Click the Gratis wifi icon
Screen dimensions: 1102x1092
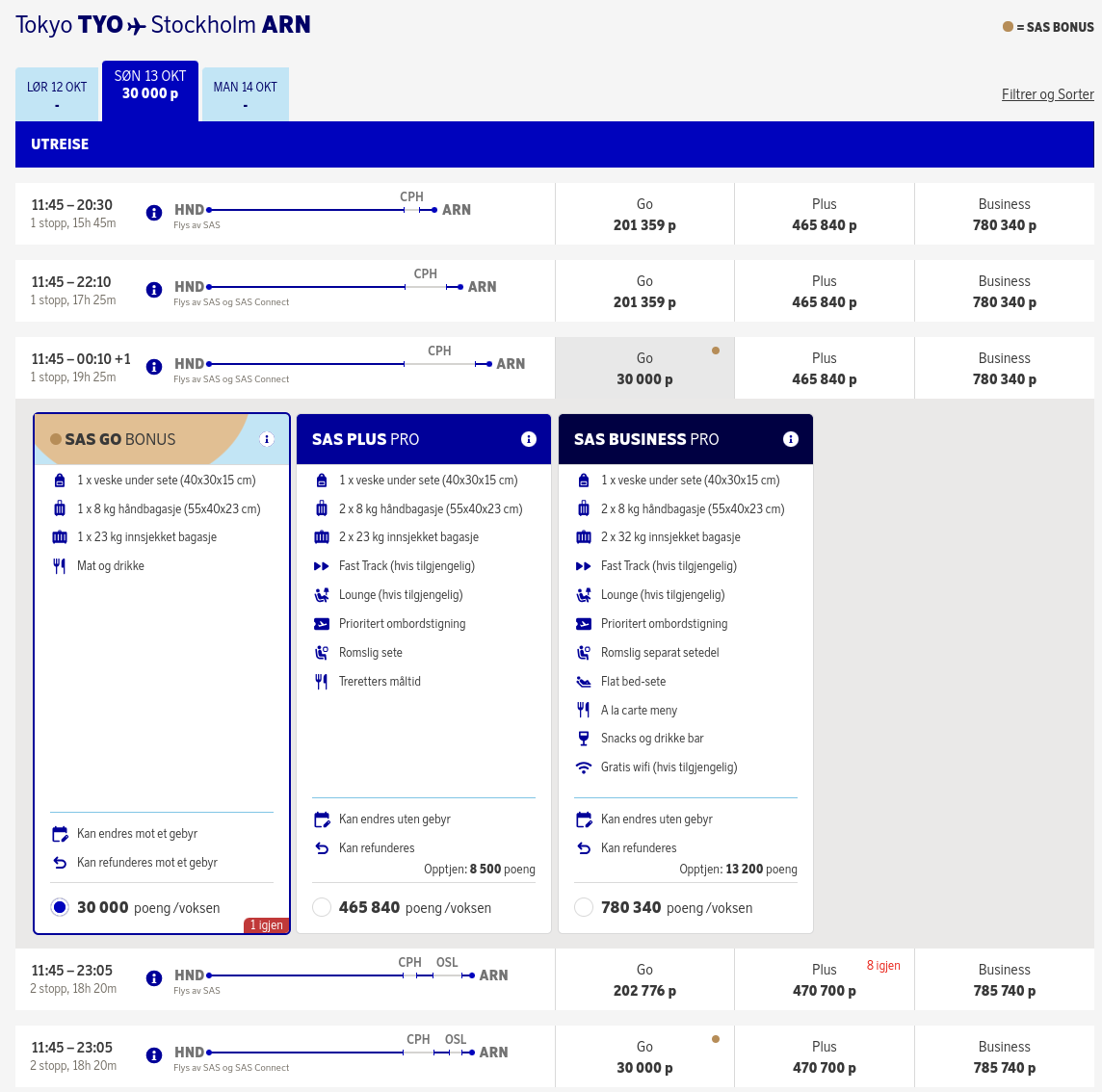pos(584,767)
